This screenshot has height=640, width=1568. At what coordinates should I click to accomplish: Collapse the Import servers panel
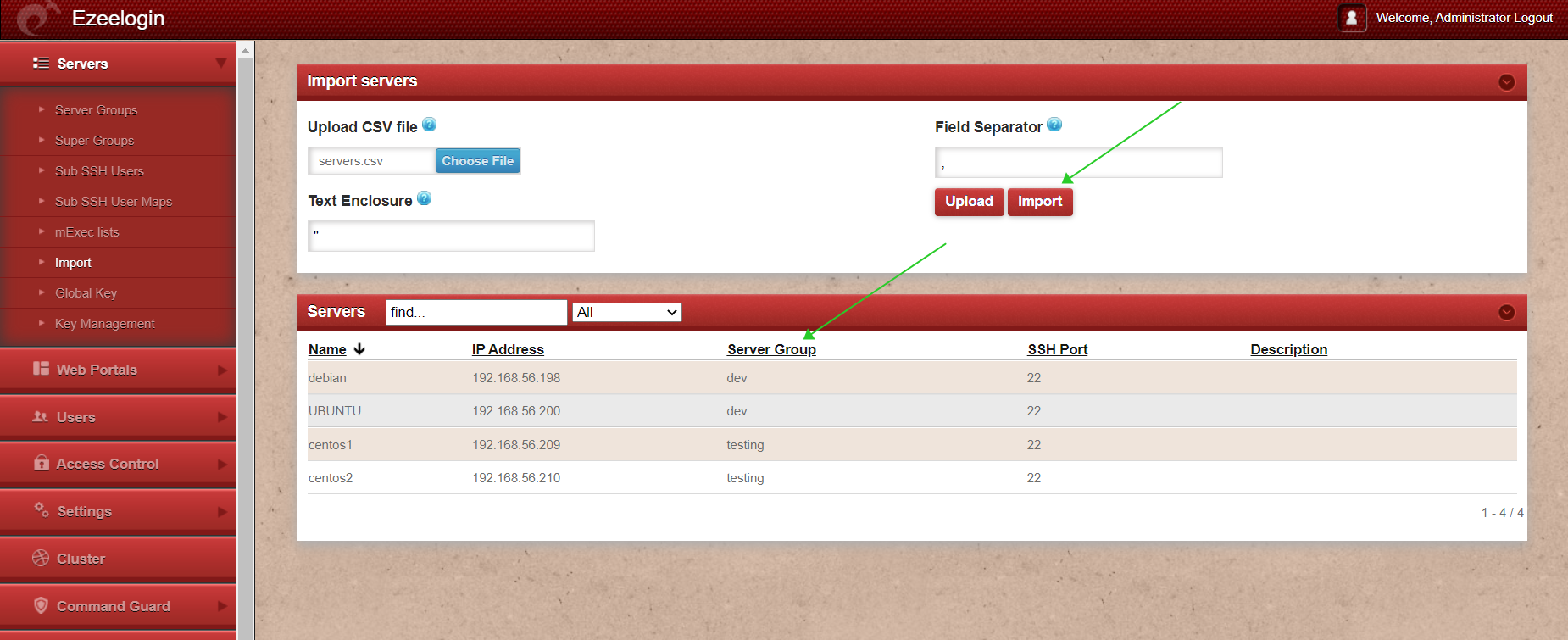(1506, 82)
